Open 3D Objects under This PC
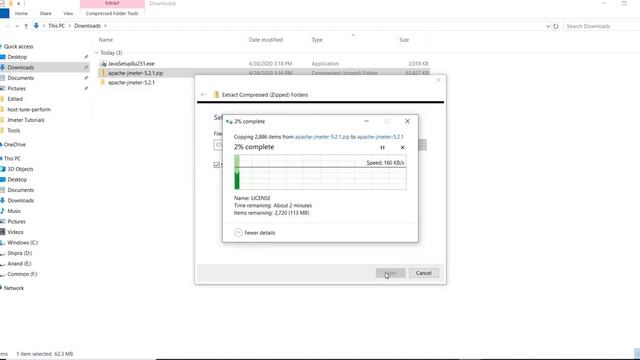 (20, 169)
